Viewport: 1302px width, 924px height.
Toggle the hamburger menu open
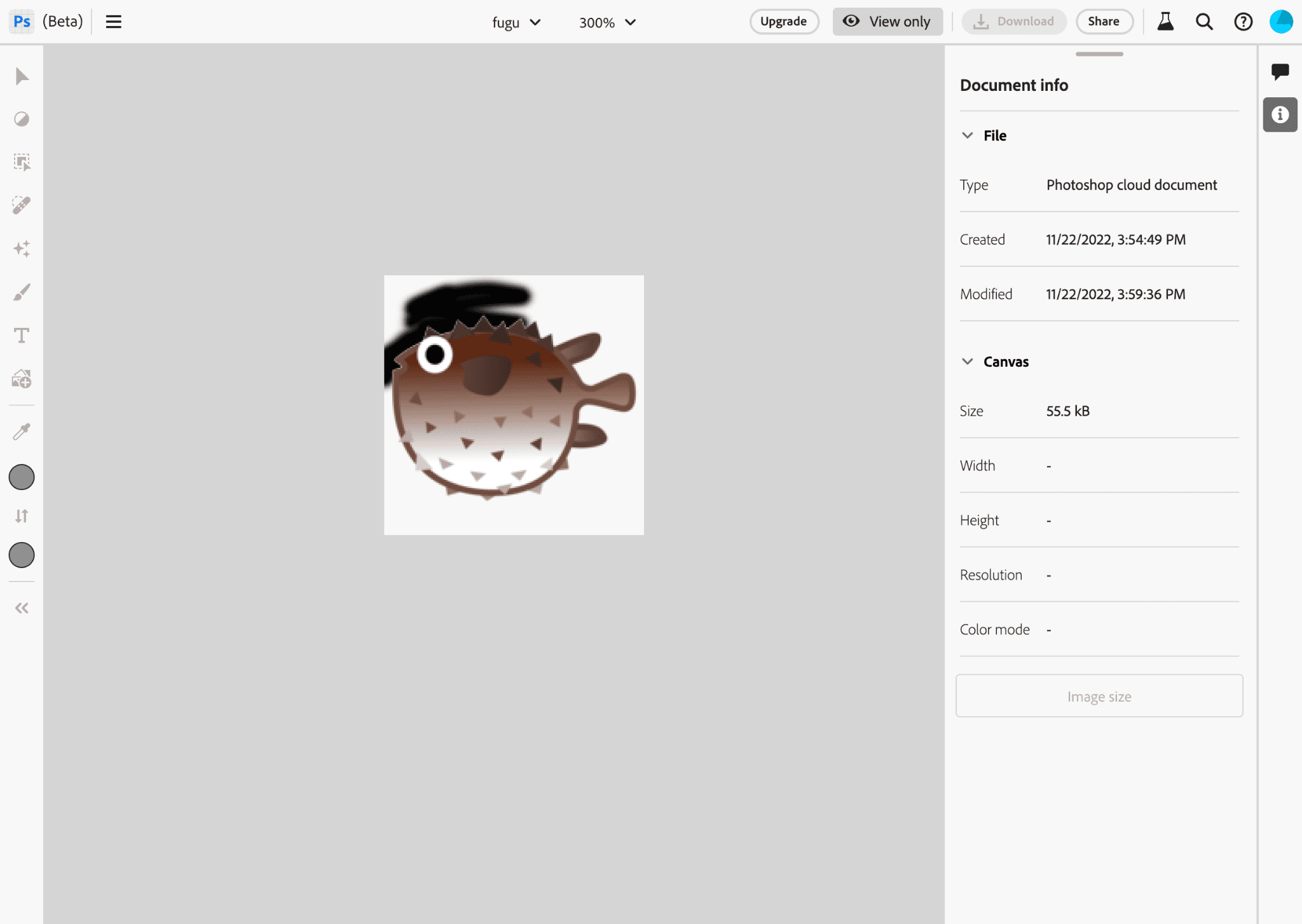[113, 22]
